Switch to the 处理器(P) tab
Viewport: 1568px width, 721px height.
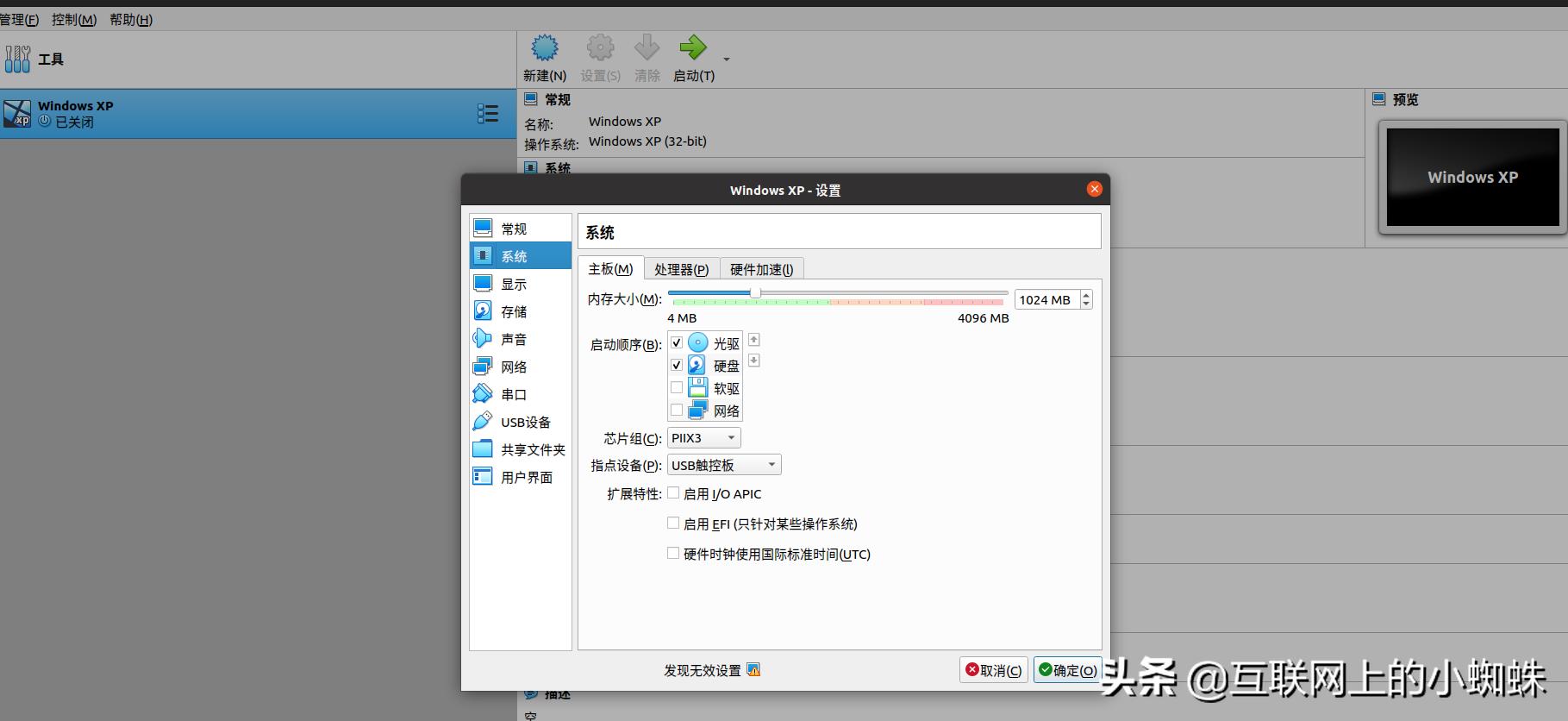coord(681,269)
